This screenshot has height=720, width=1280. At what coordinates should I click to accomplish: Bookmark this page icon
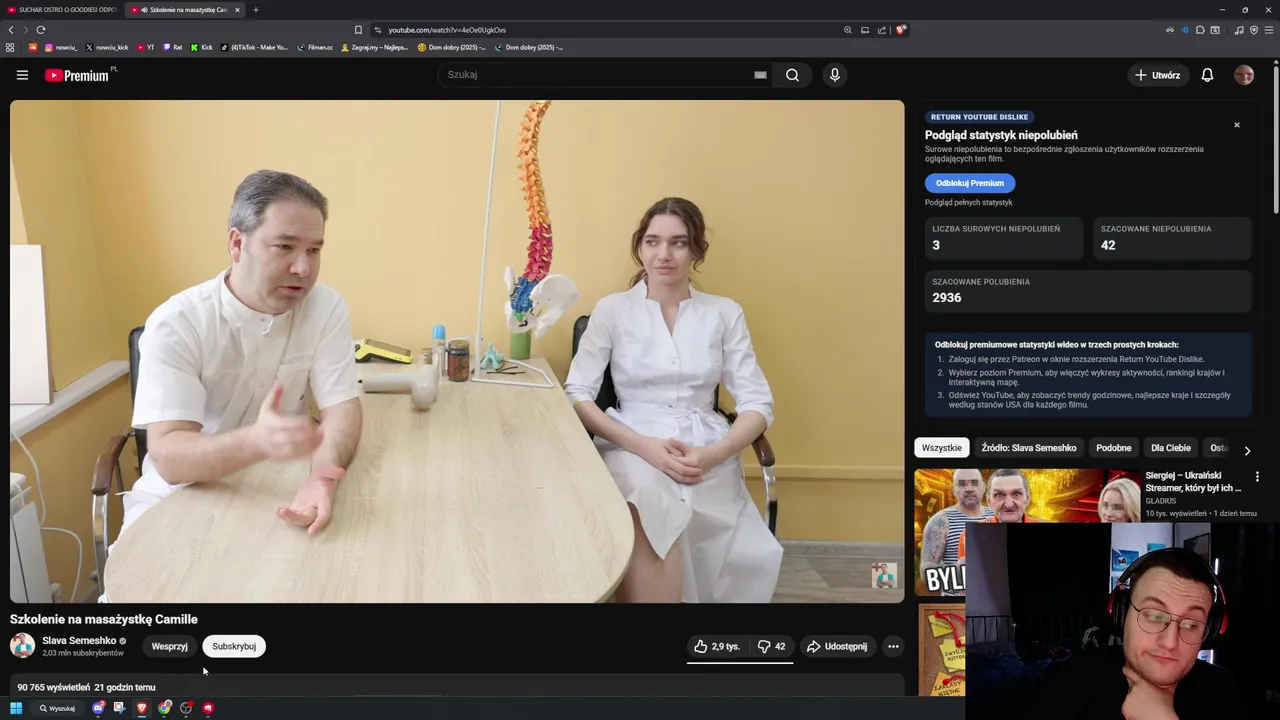click(358, 30)
